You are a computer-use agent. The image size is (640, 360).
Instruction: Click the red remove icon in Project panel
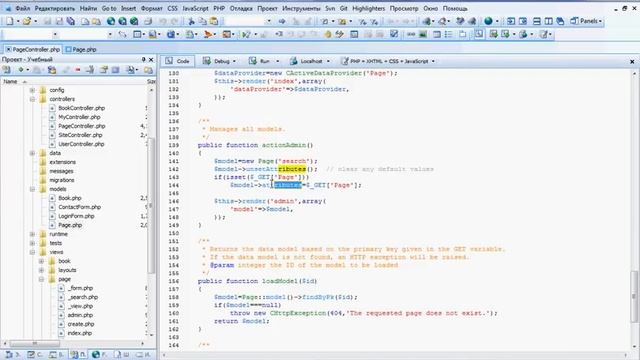[78, 70]
